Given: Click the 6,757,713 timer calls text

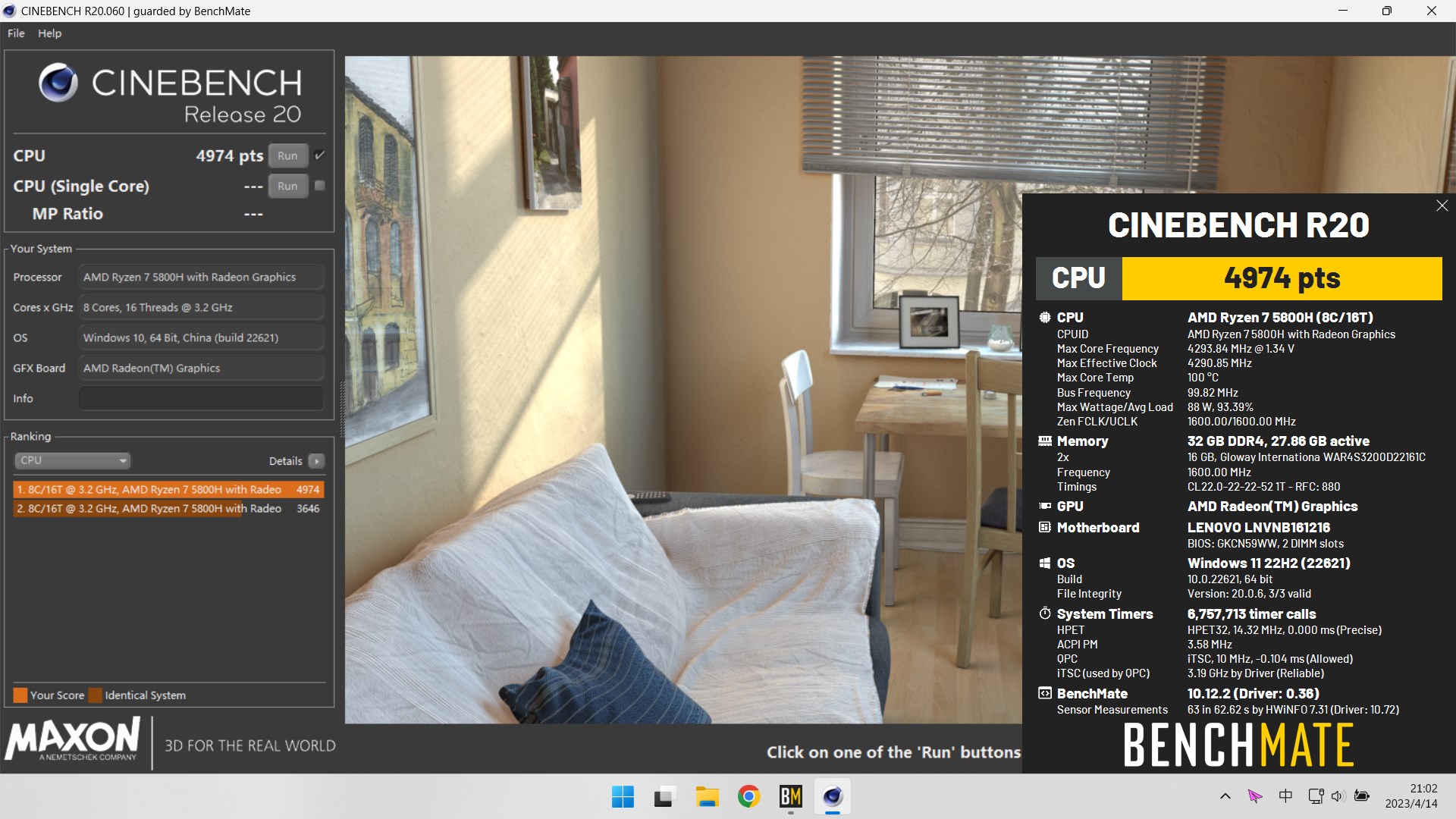Looking at the screenshot, I should (x=1251, y=613).
